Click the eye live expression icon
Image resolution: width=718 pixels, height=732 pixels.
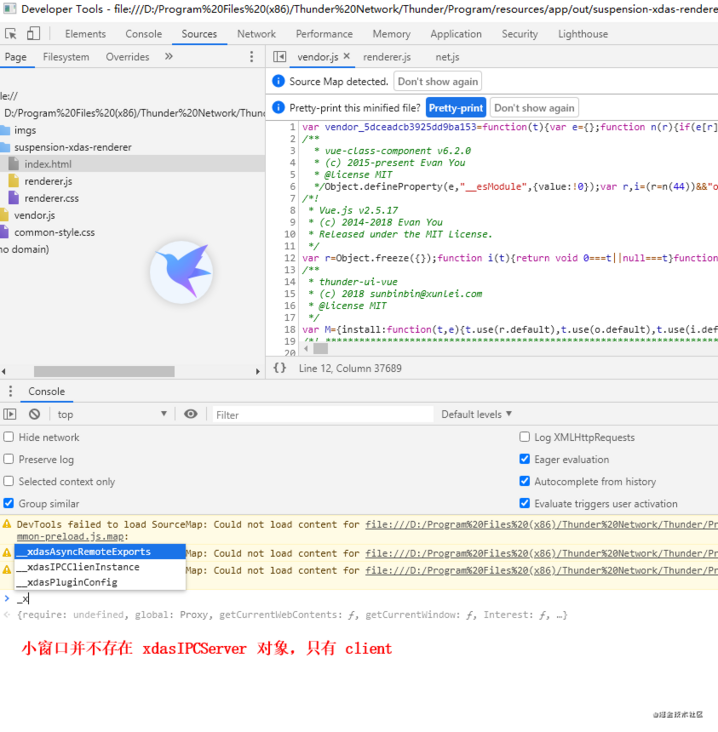tap(191, 414)
